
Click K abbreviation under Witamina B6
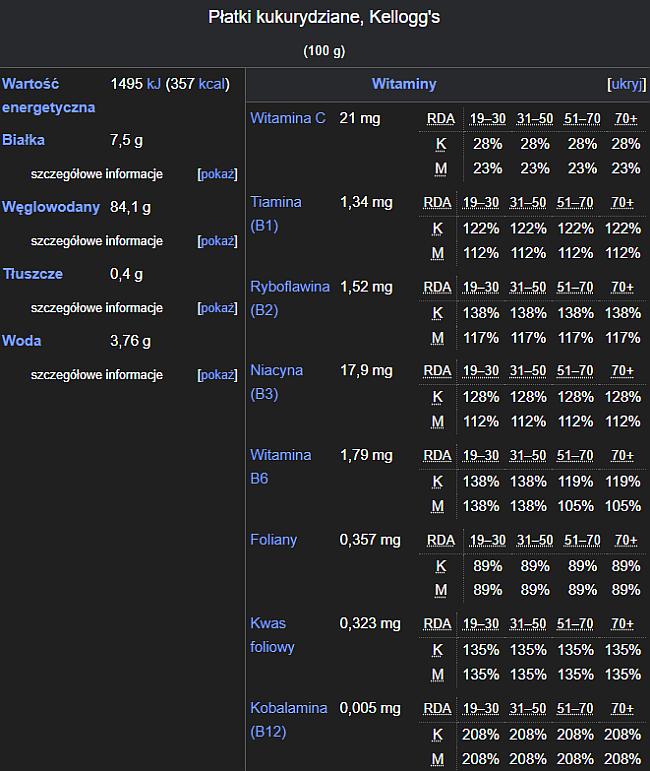[x=438, y=481]
